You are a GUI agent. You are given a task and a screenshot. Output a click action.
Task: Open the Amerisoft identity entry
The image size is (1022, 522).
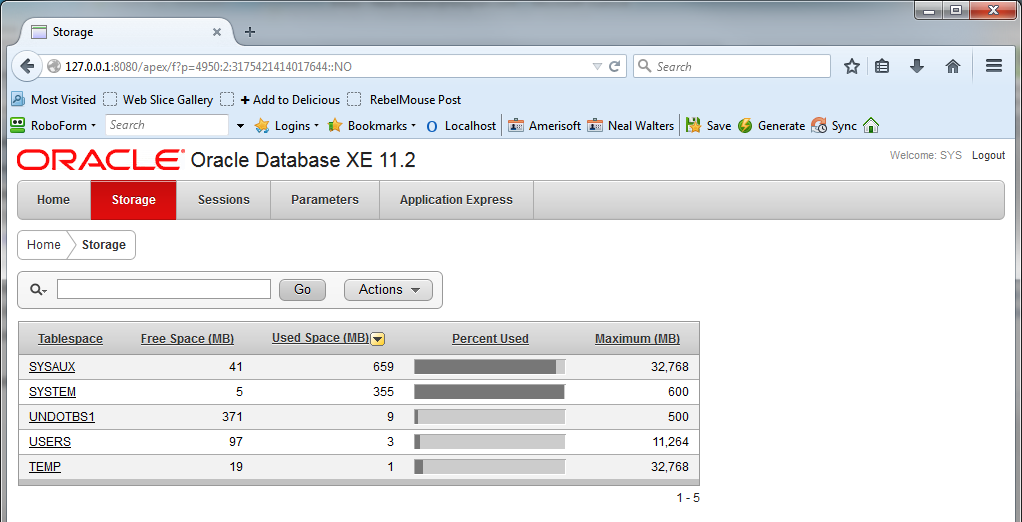click(544, 126)
